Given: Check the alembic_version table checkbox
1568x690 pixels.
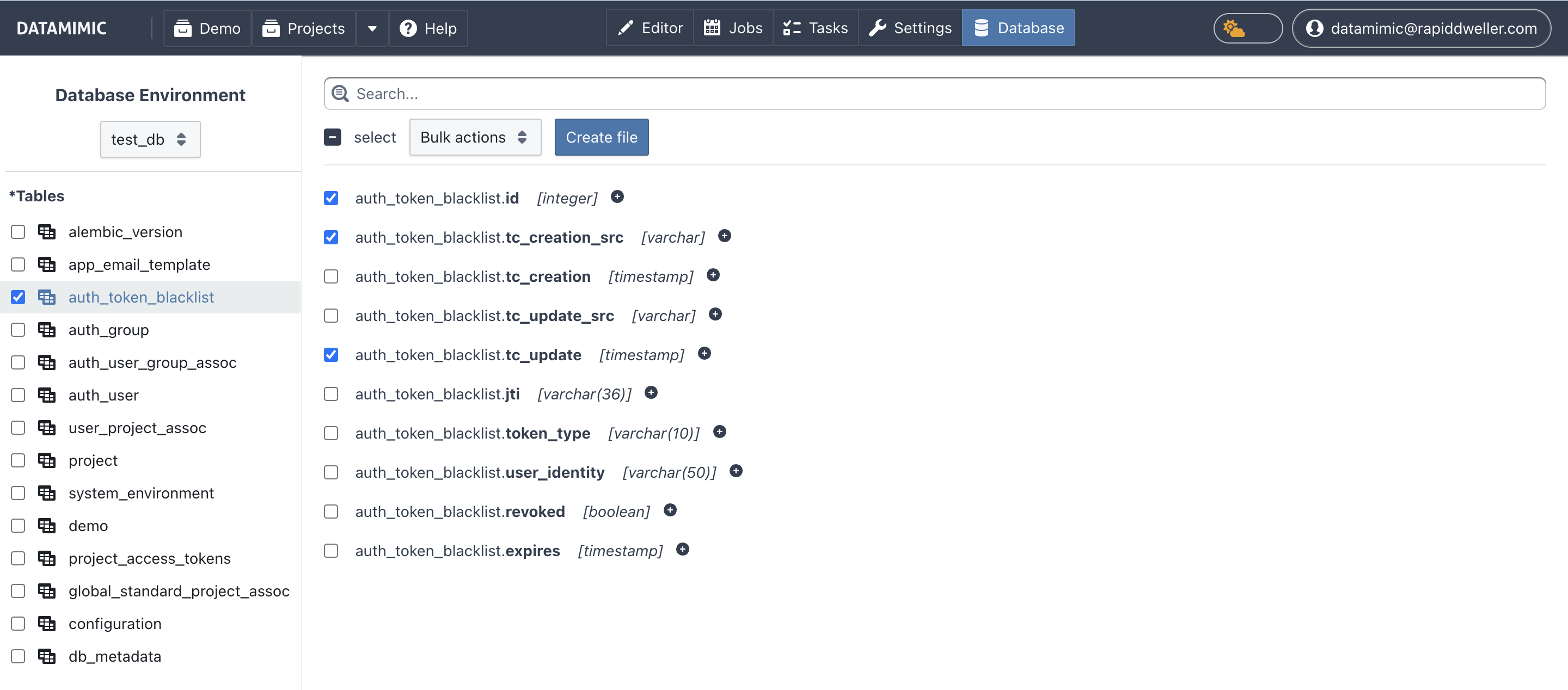Looking at the screenshot, I should tap(19, 232).
